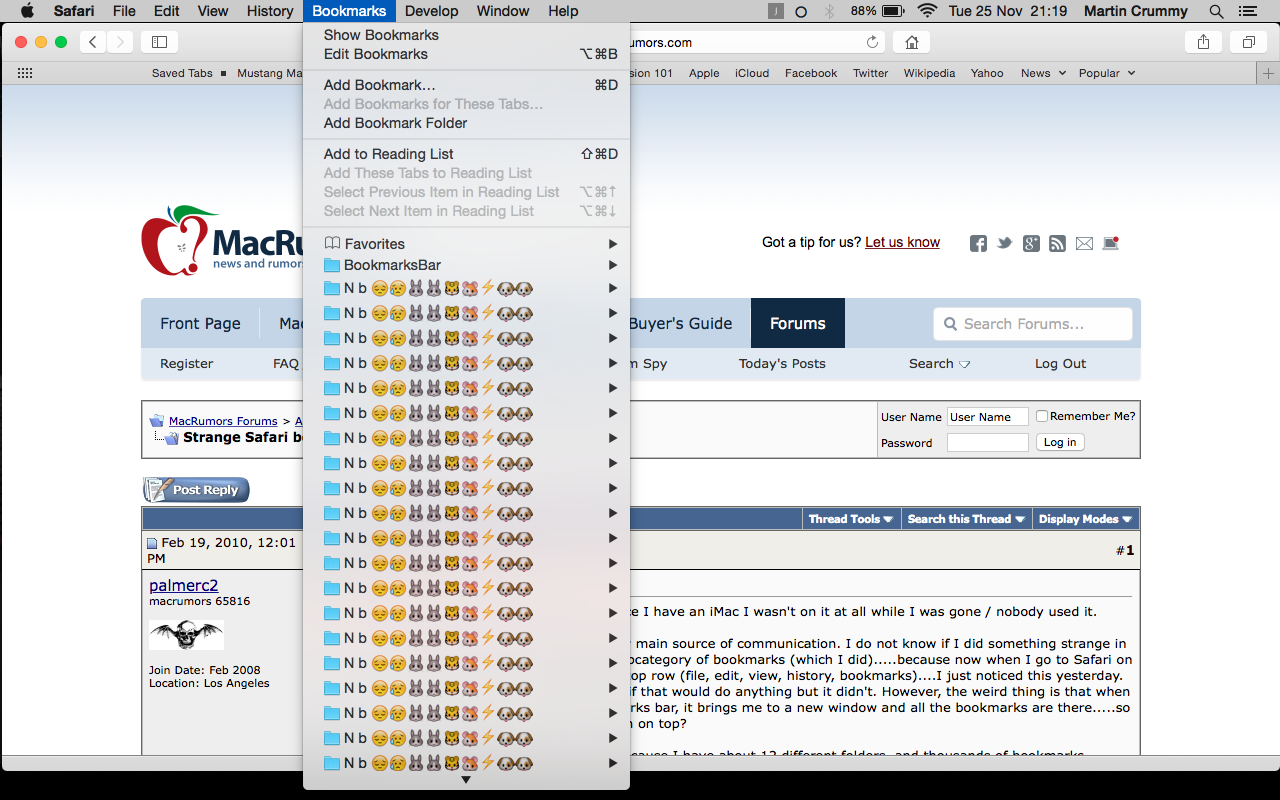1280x800 pixels.
Task: Open the Apple menu icon
Action: (27, 11)
